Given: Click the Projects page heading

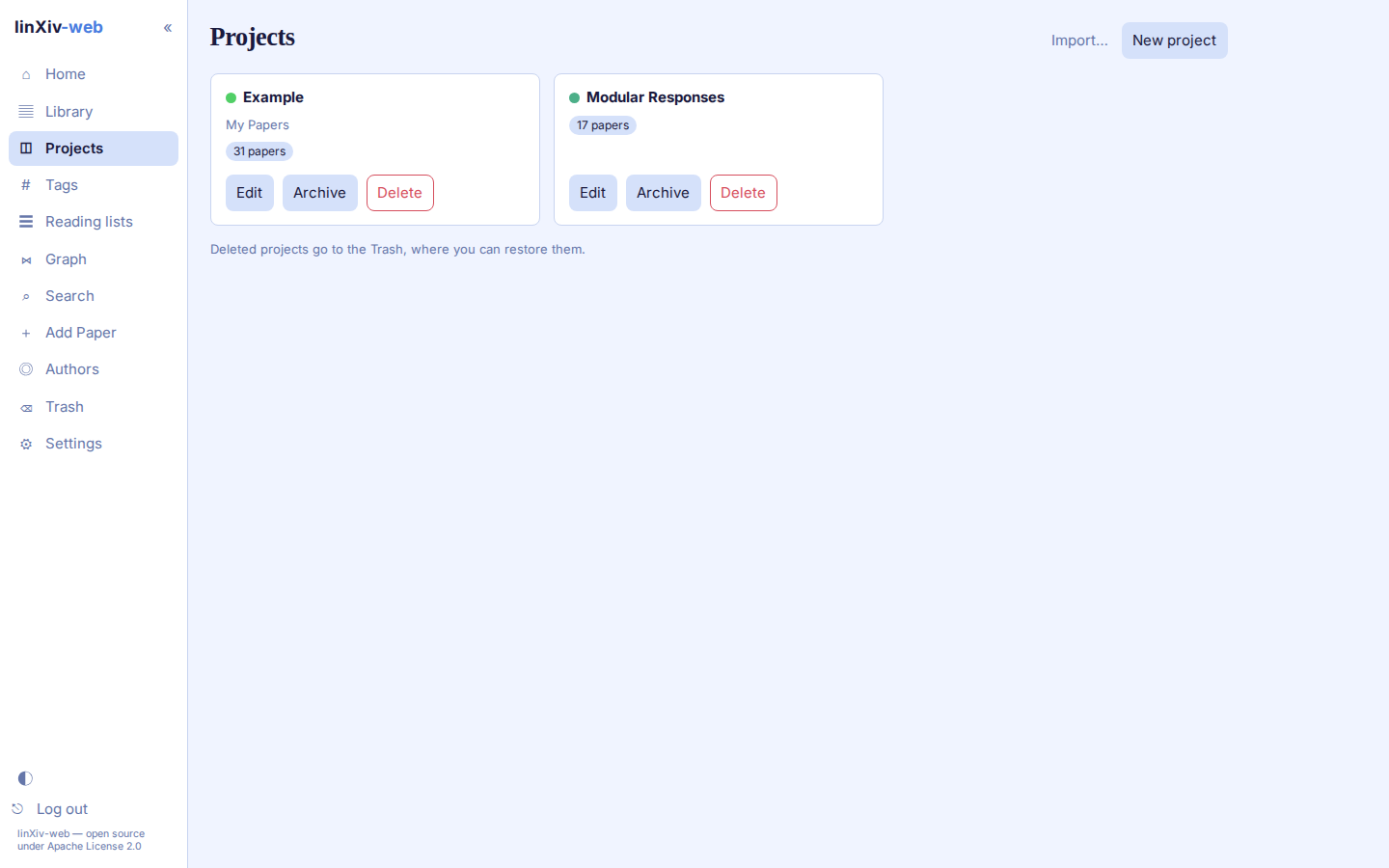Looking at the screenshot, I should (x=253, y=38).
